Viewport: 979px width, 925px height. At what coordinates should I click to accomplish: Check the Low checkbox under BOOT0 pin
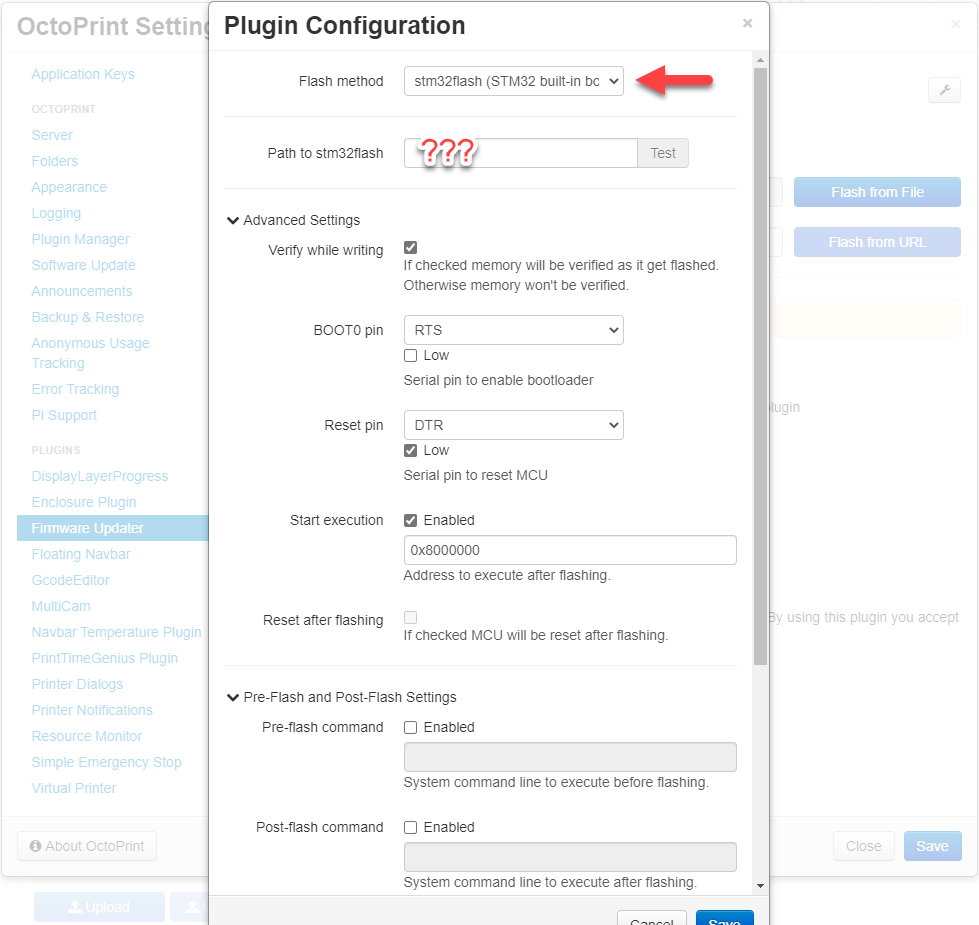(410, 355)
